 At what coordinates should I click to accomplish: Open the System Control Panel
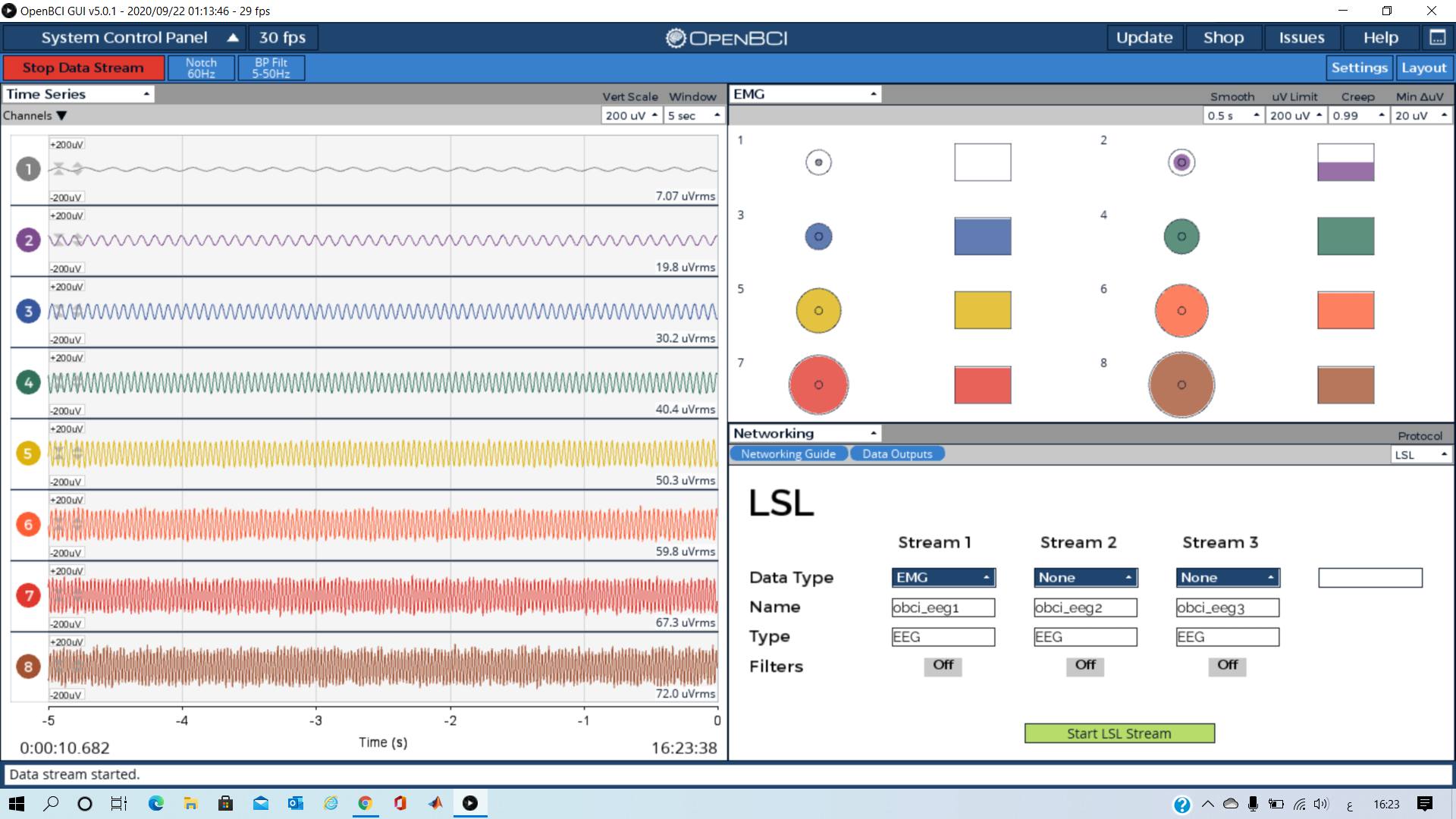coord(124,37)
